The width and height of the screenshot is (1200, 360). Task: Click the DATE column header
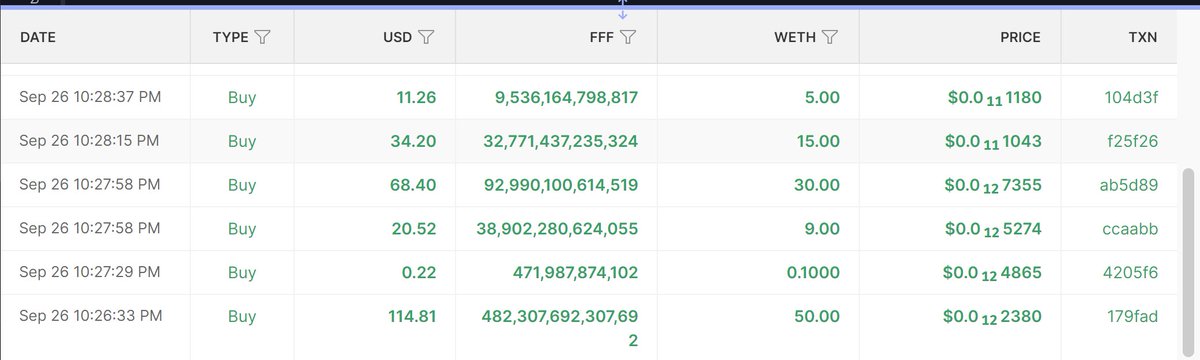tap(38, 37)
